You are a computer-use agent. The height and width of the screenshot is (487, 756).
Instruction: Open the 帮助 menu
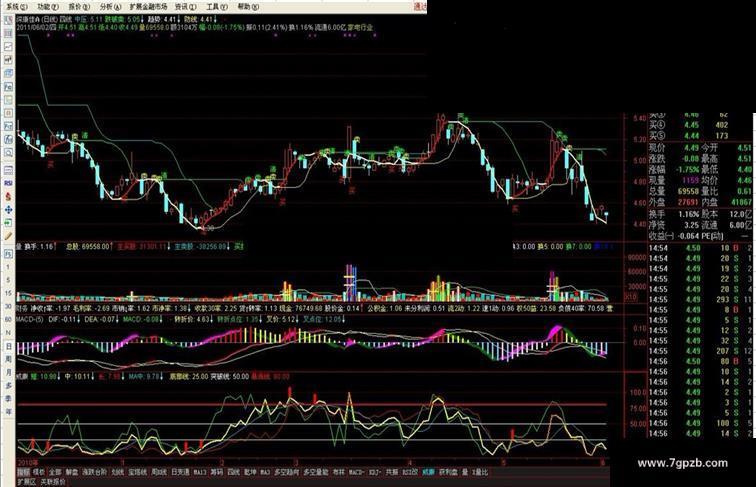248,7
